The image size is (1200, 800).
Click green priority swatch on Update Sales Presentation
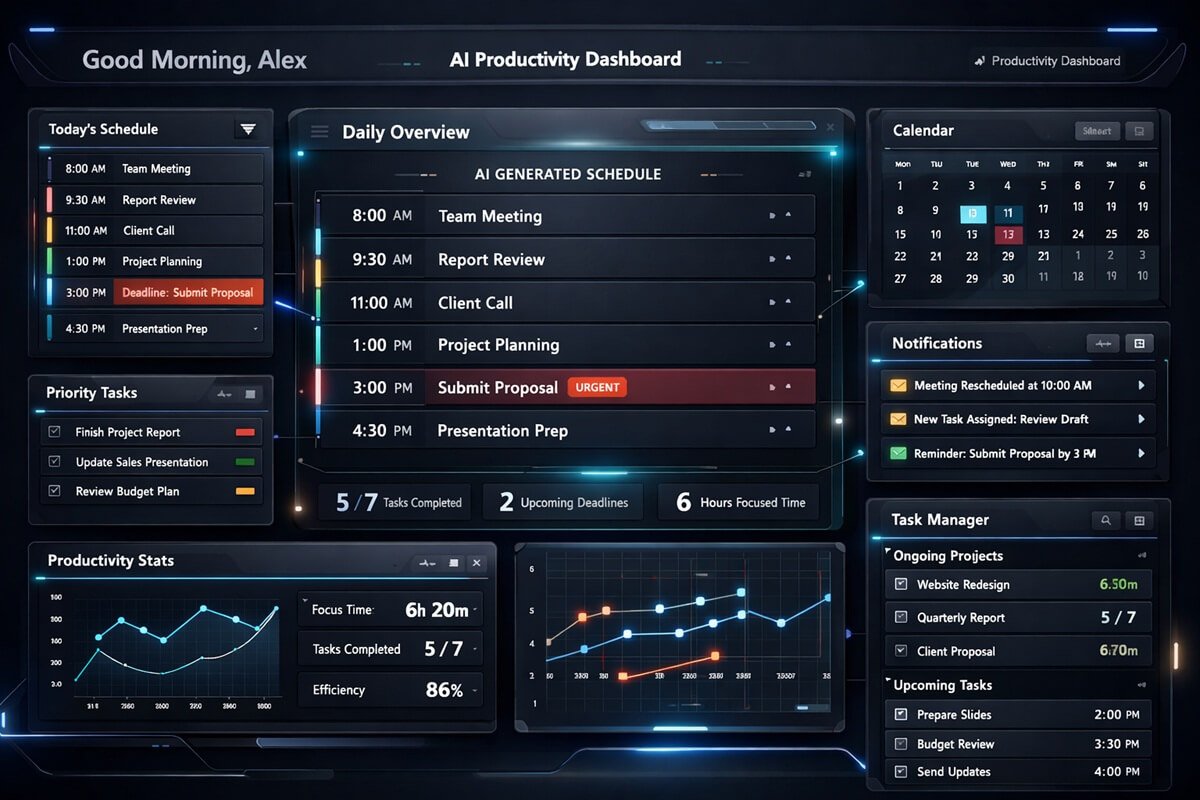pos(245,462)
